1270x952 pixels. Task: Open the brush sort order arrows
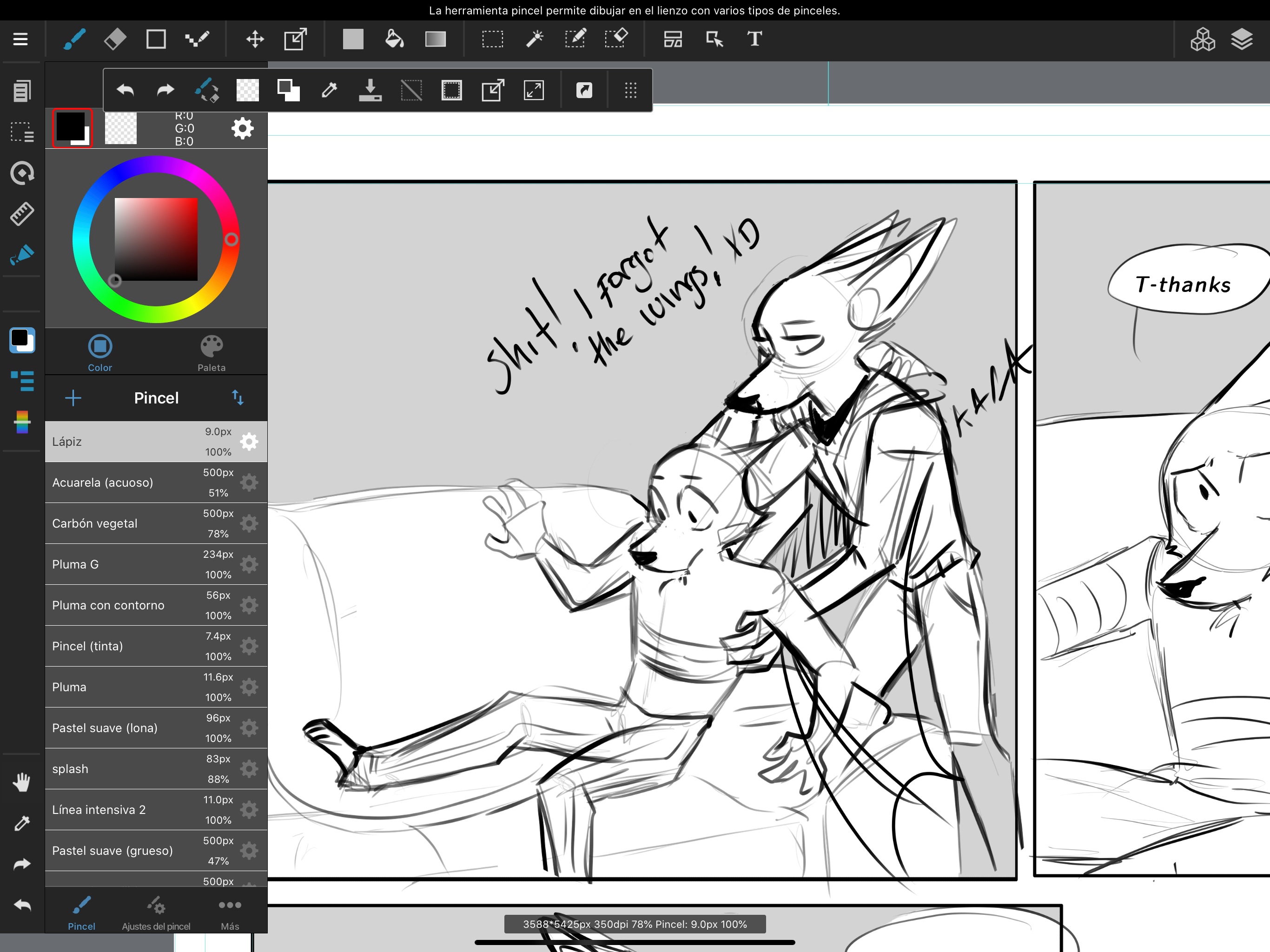[x=238, y=397]
